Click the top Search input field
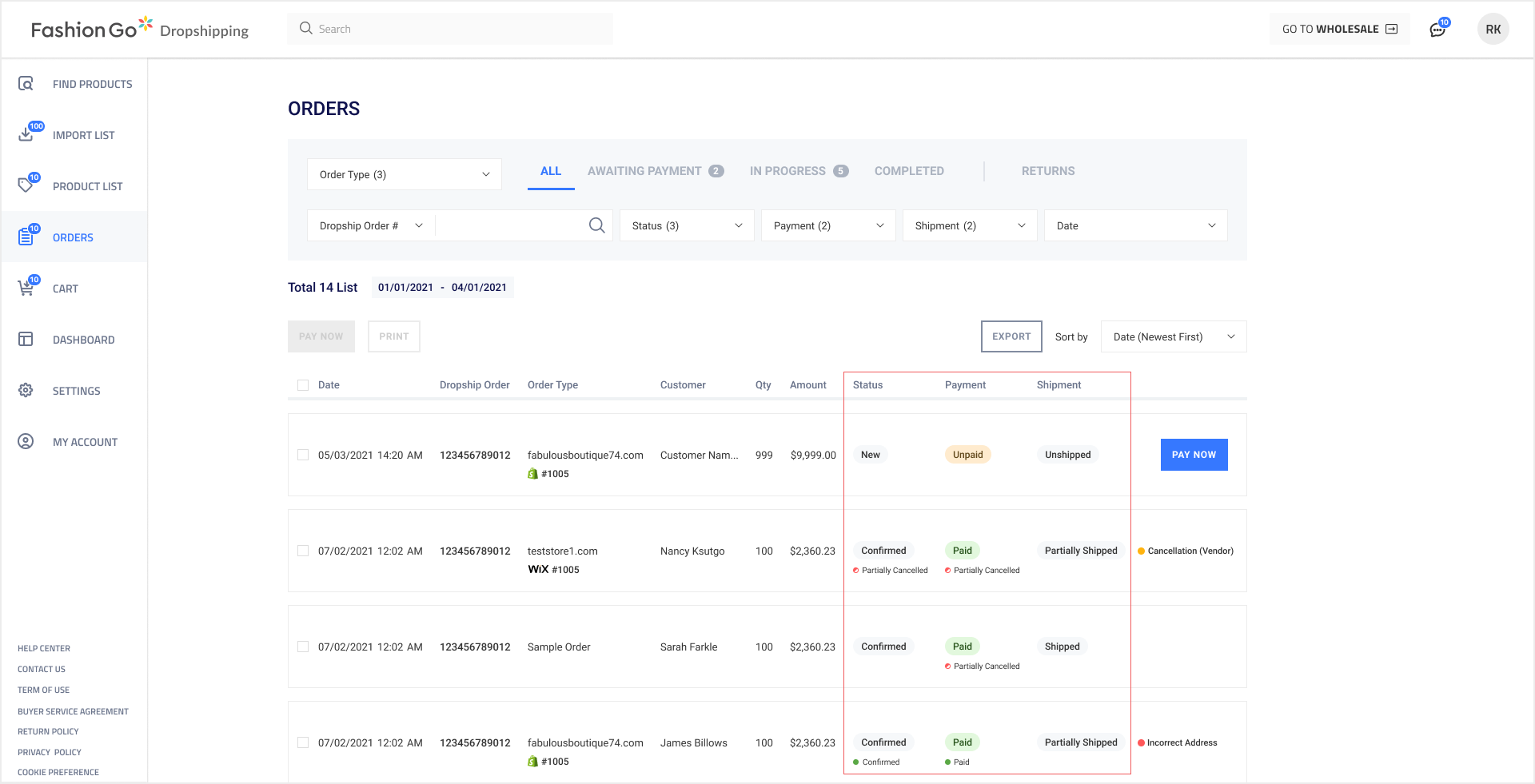Screen dimensions: 1535x784 click(450, 29)
